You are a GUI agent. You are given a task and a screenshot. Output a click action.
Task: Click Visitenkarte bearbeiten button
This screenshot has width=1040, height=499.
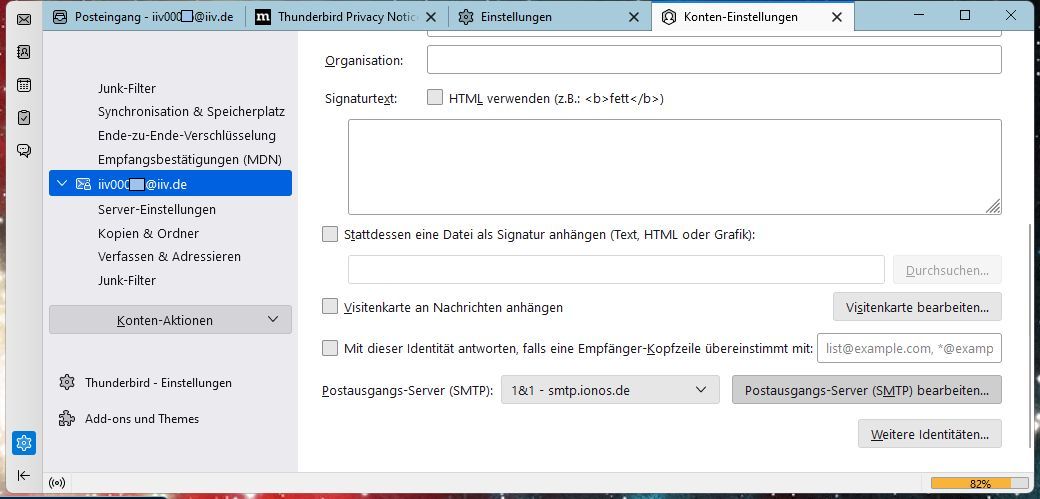pos(917,307)
